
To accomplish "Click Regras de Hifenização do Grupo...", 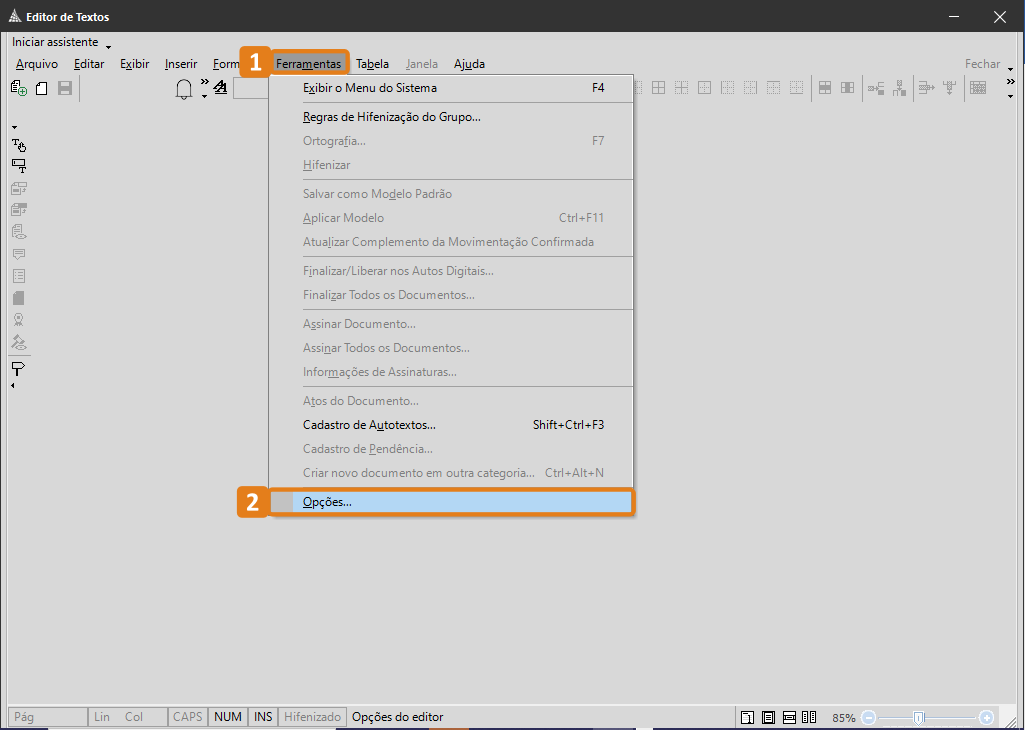I will tap(391, 117).
